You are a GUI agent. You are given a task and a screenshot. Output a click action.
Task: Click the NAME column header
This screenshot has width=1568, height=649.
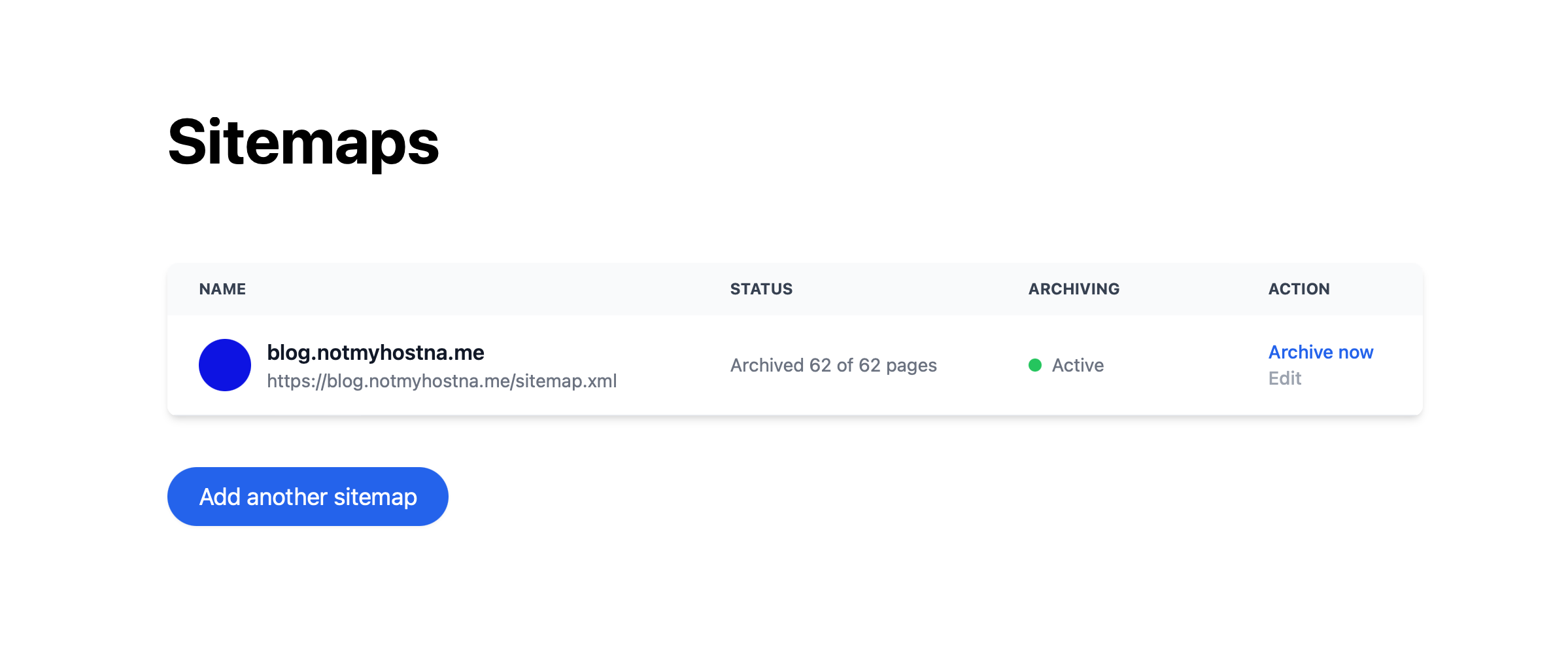tap(222, 289)
